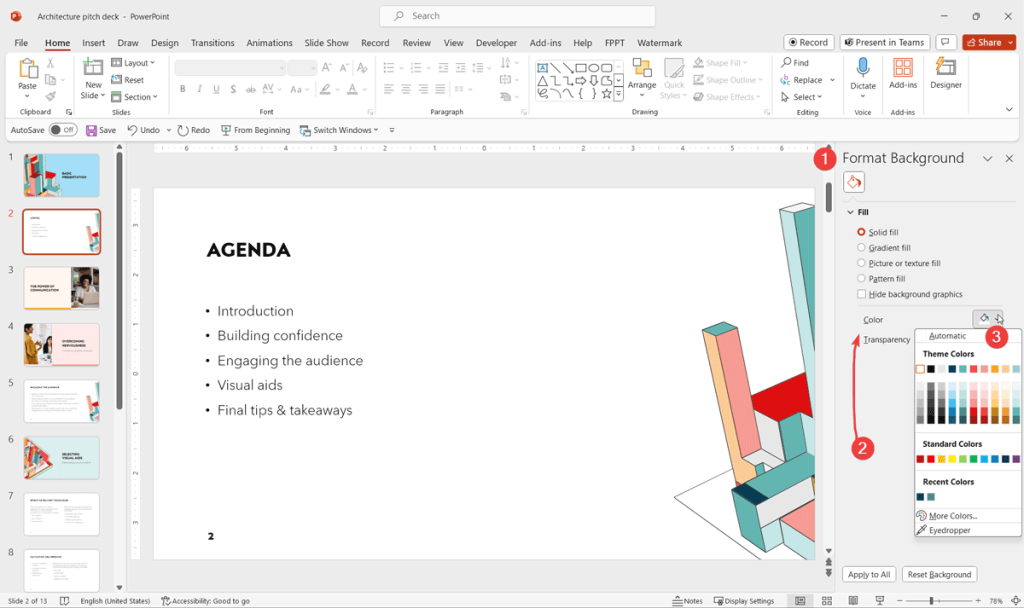Start Reading View from status bar
The height and width of the screenshot is (608, 1024).
pos(853,600)
